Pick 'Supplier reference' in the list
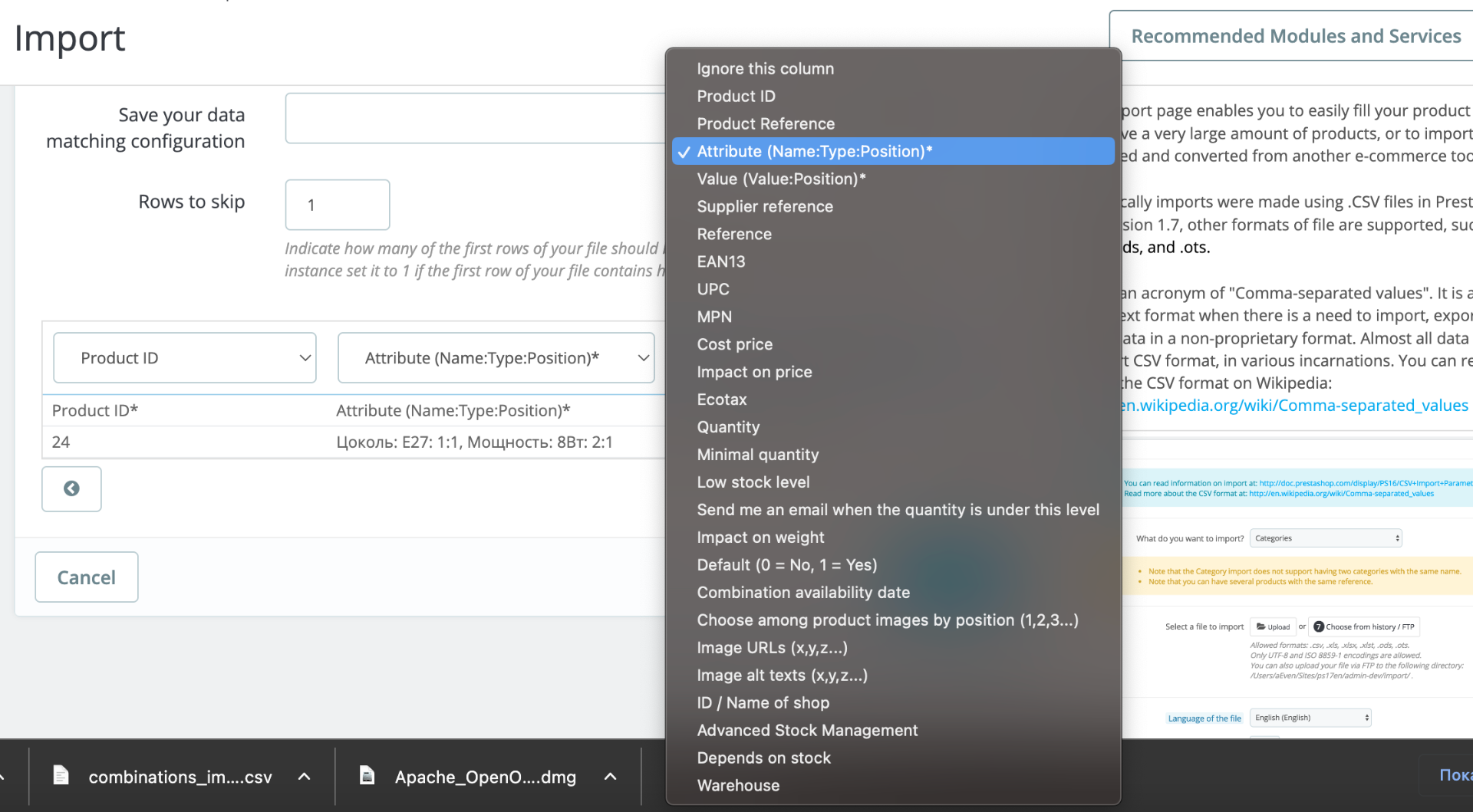 click(x=893, y=207)
